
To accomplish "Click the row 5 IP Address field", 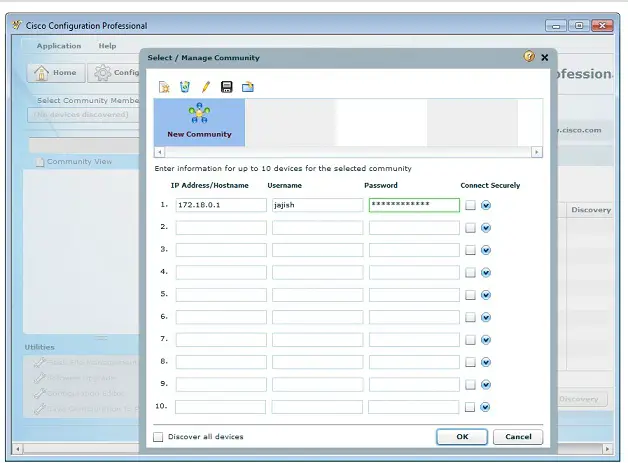I will 221,295.
